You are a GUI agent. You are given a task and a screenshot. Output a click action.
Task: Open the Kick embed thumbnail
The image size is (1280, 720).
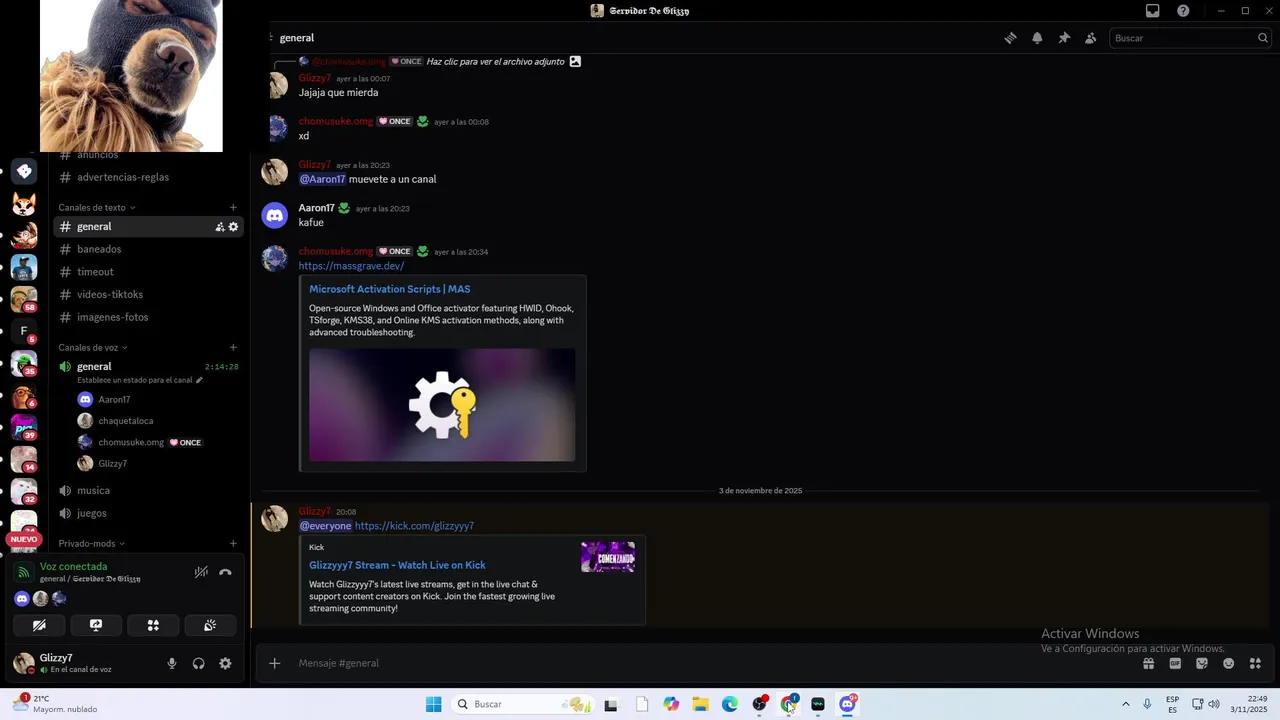608,557
